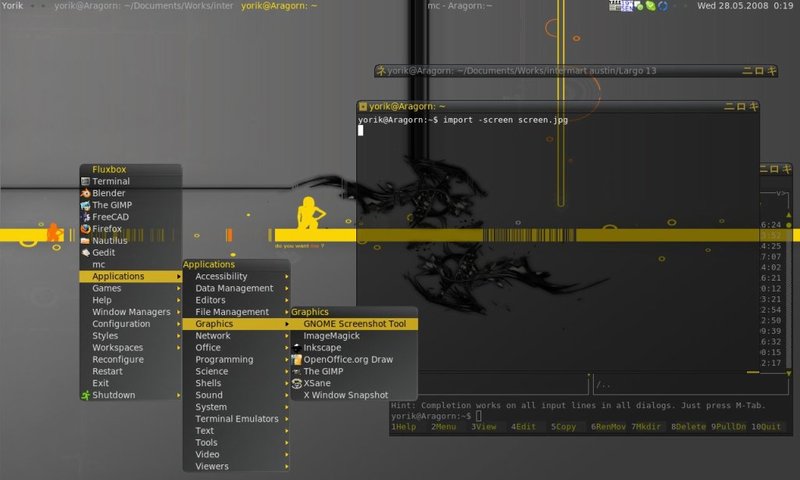The height and width of the screenshot is (480, 800).
Task: Switch to mc - Aragorn taskbar window
Action: pos(460,6)
